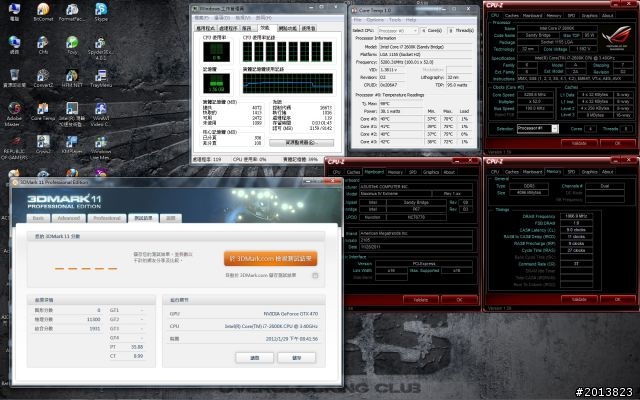Open the KMPlayer desktop shortcut
The height and width of the screenshot is (400, 640).
click(x=72, y=144)
